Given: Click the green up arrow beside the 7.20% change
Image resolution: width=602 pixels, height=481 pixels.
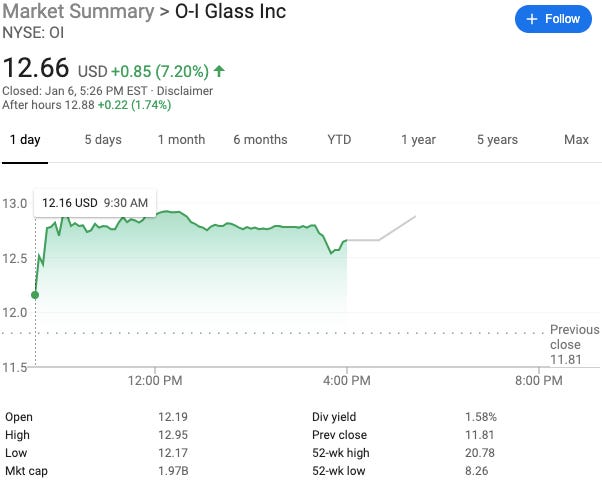Looking at the screenshot, I should (219, 71).
